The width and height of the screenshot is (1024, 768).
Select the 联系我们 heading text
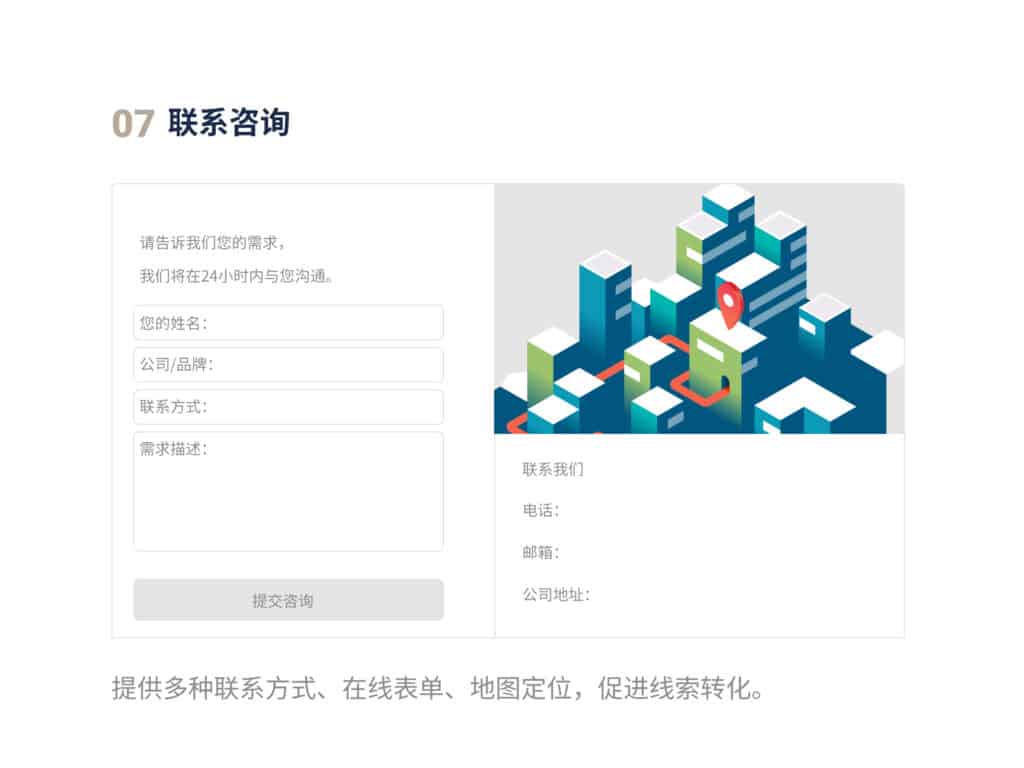pos(552,469)
